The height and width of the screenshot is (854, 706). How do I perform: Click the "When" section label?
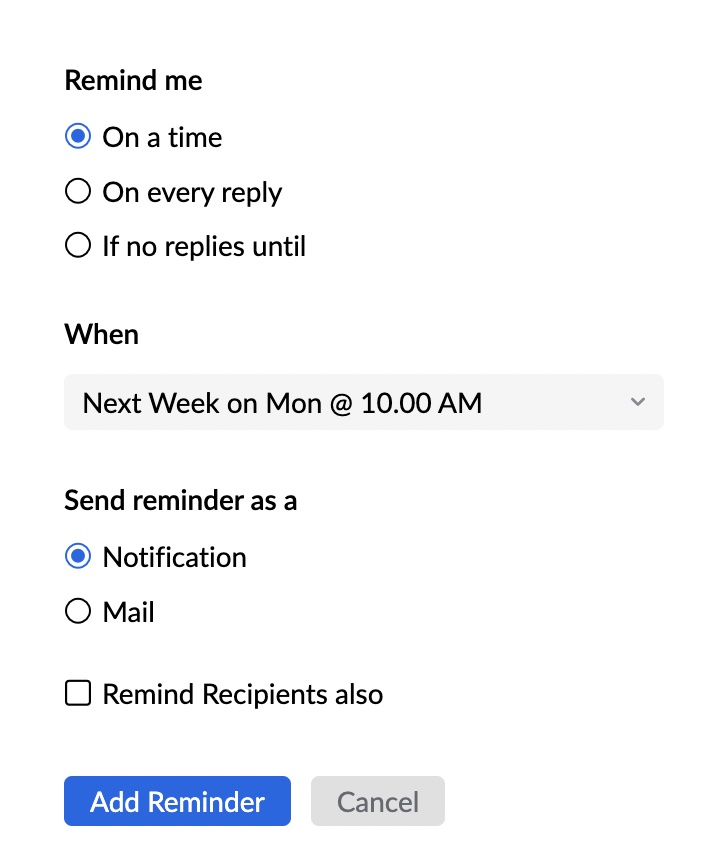click(101, 334)
